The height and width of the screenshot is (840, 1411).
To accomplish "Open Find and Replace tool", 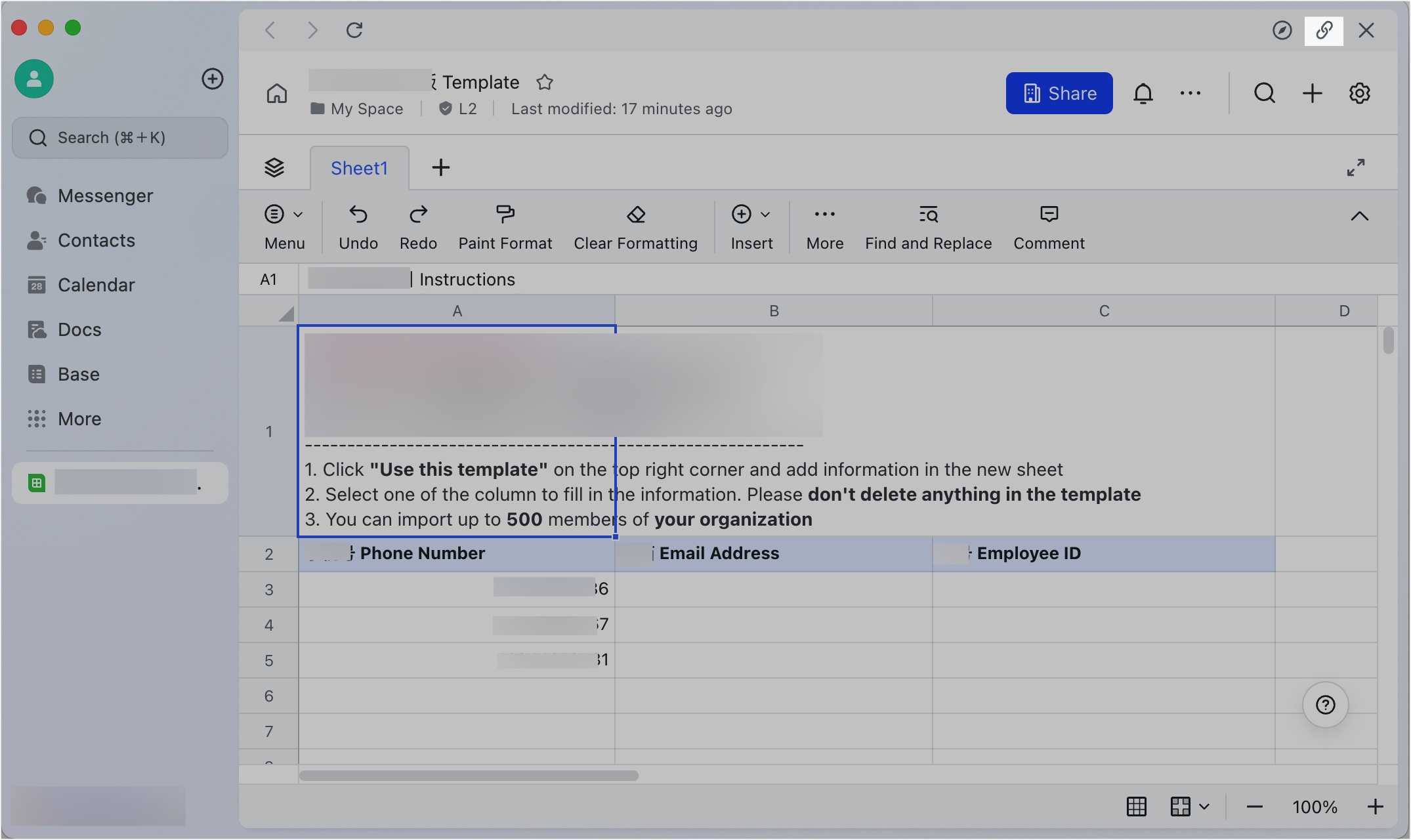I will [x=928, y=215].
